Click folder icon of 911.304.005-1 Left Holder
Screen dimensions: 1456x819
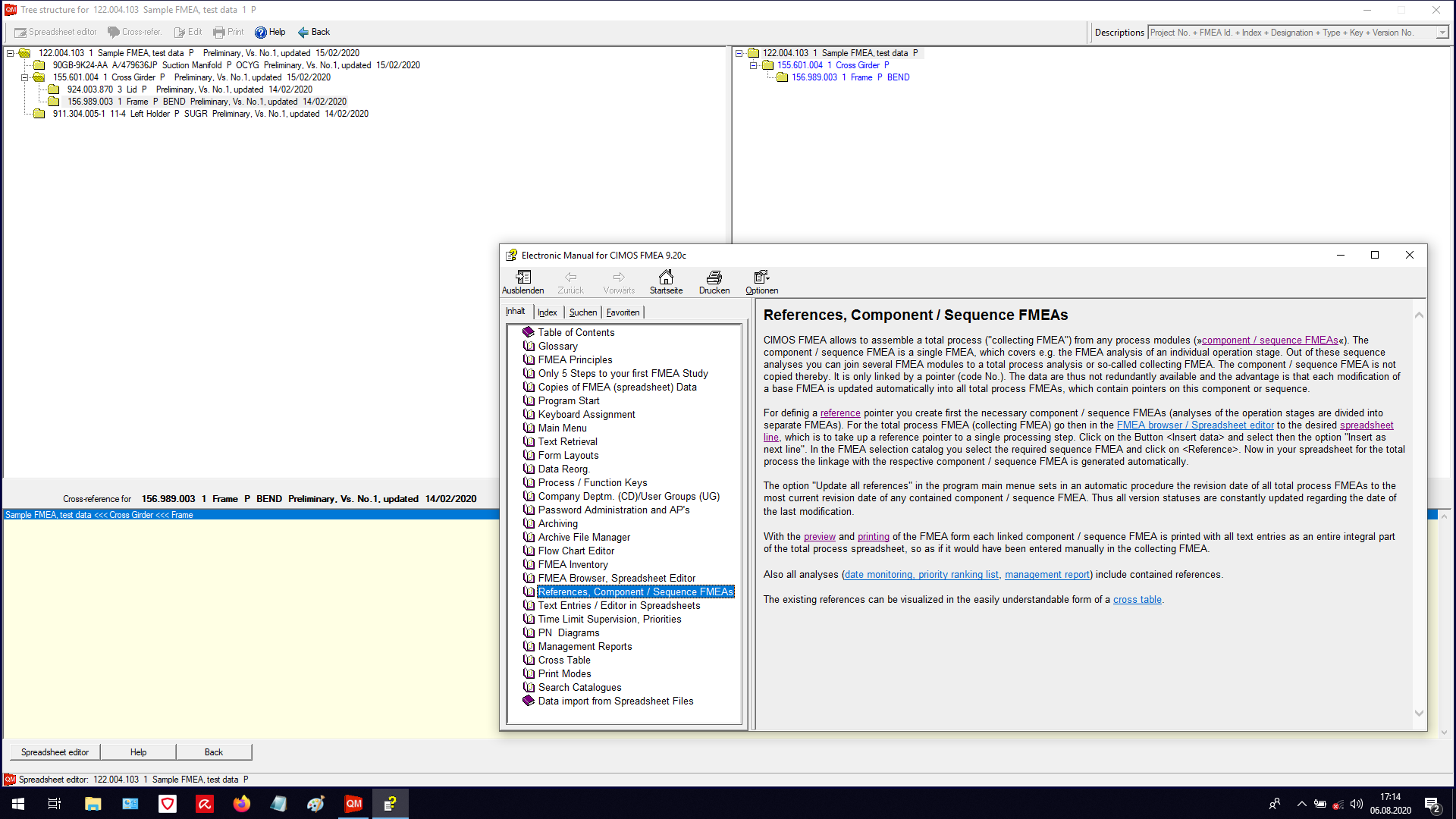[x=39, y=114]
